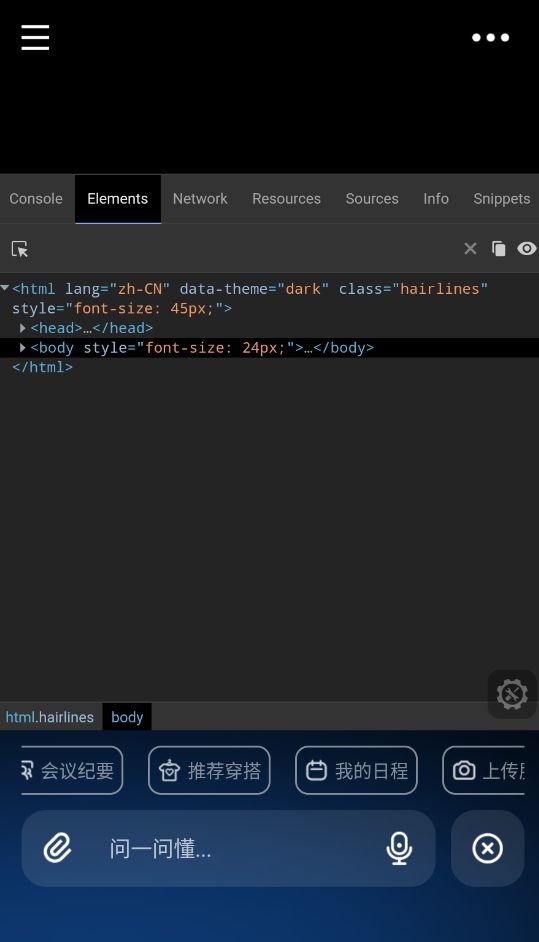This screenshot has width=539, height=942.
Task: Open the three-dot more options menu
Action: tap(490, 37)
